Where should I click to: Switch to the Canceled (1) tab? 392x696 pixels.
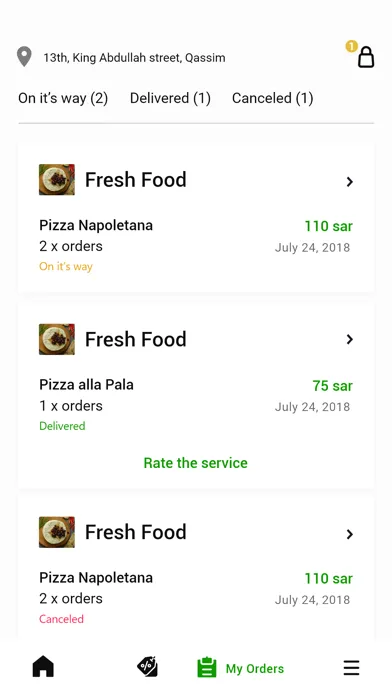pos(273,98)
